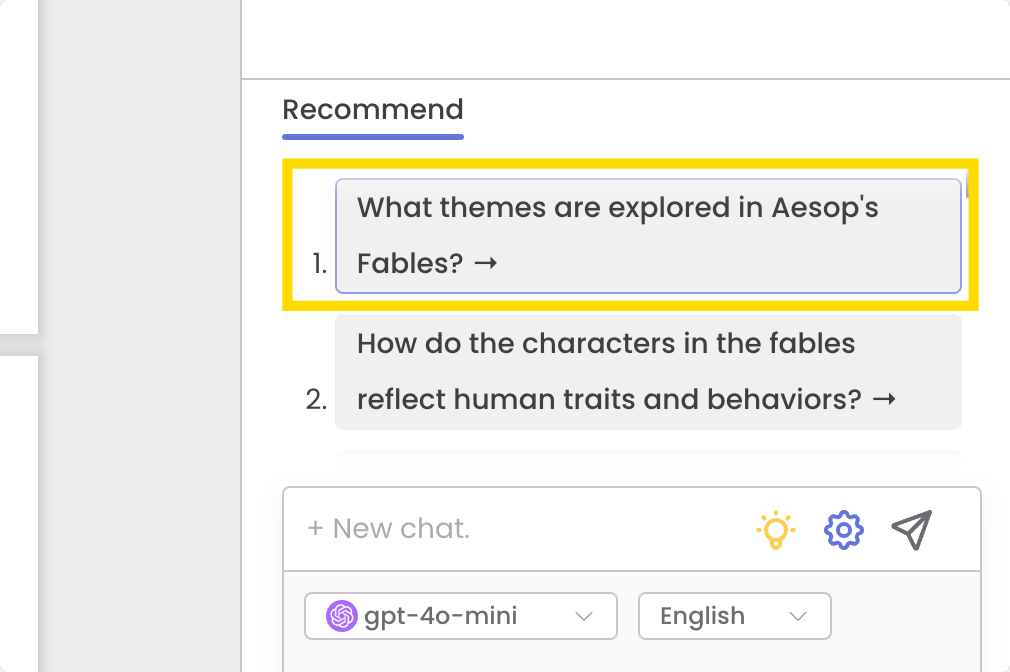This screenshot has height=672, width=1010.
Task: Open chat settings via blue gear icon
Action: click(844, 530)
